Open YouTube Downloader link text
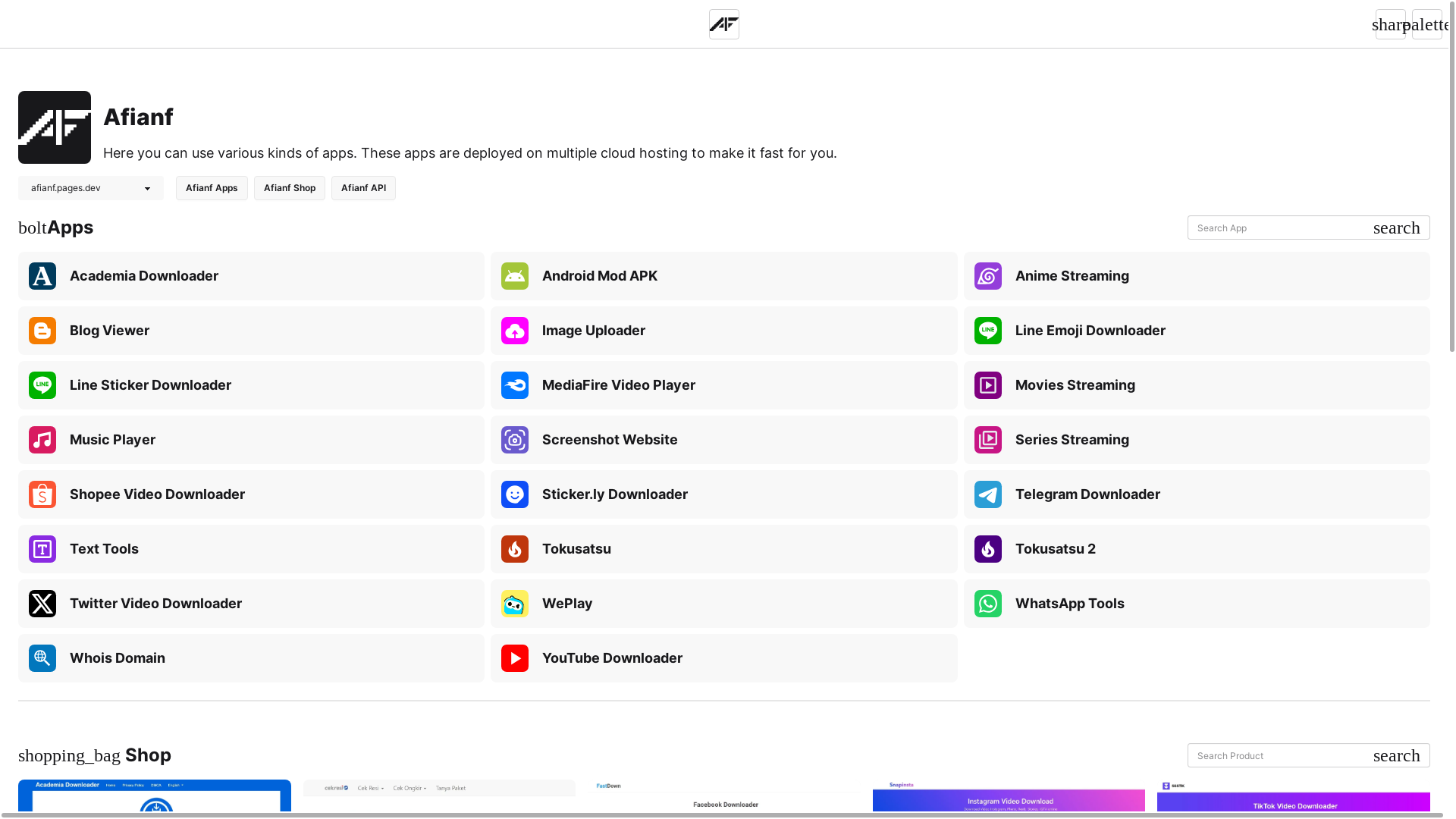 tap(613, 658)
